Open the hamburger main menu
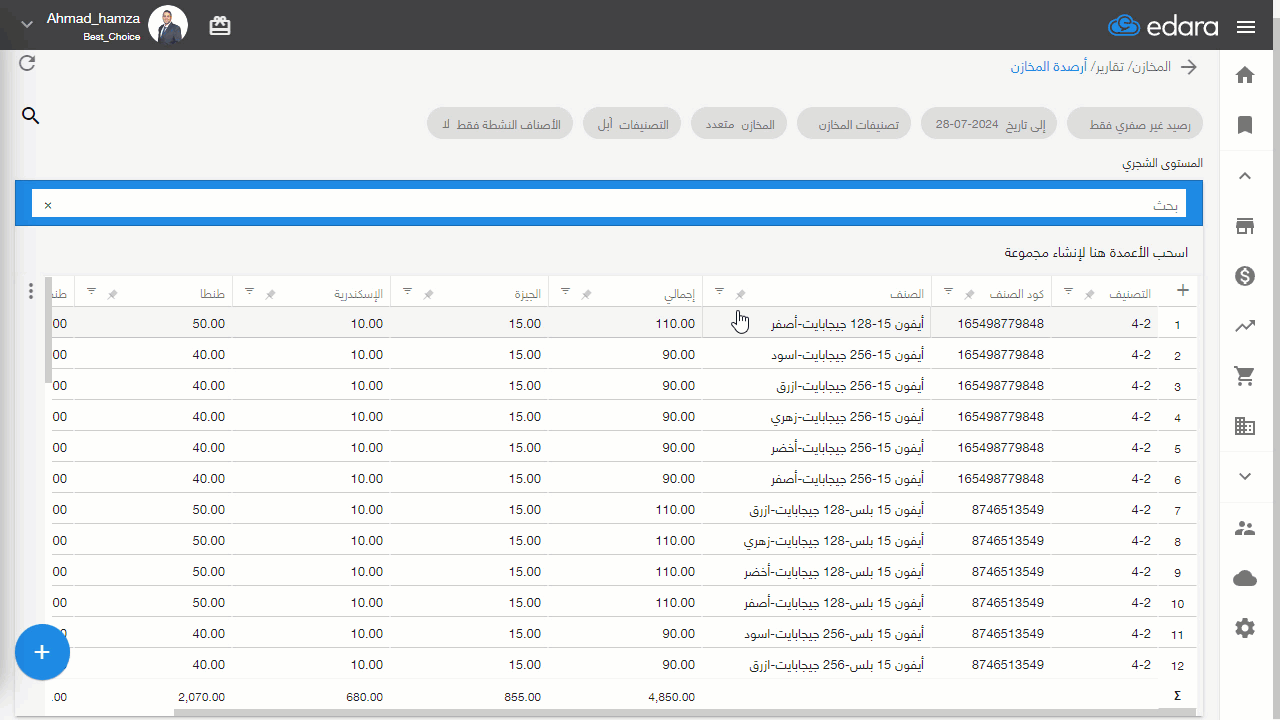1280x720 pixels. click(1246, 27)
